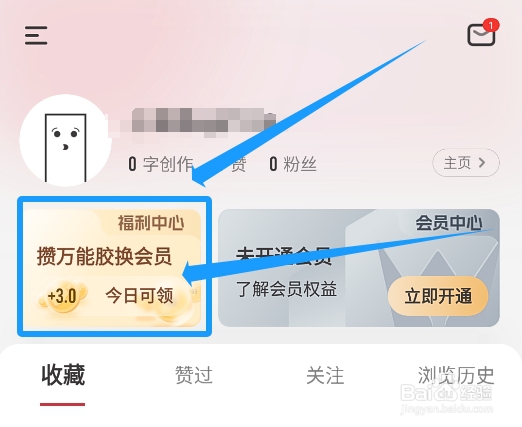This screenshot has height=427, width=522.
Task: Tap 攒万能胶换会员 text
Action: [x=104, y=256]
